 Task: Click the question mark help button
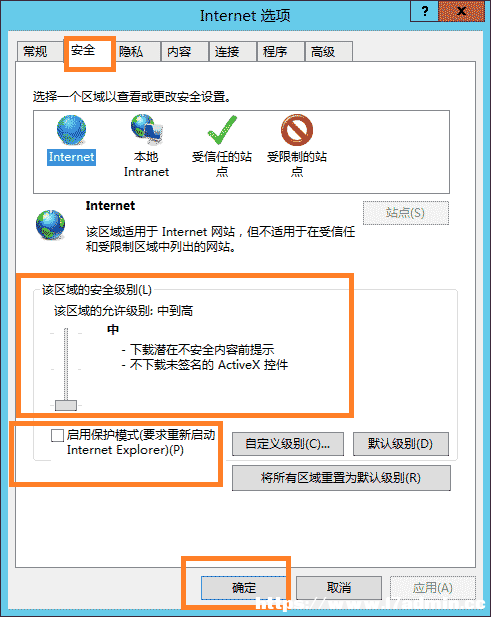coord(424,11)
